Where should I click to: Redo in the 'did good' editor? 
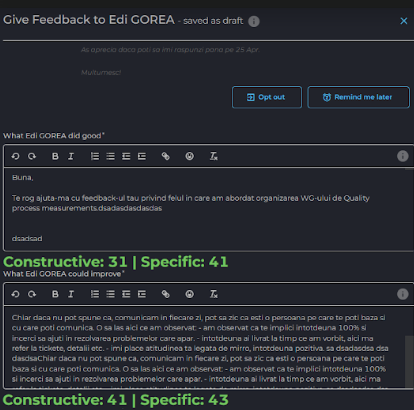pos(32,156)
